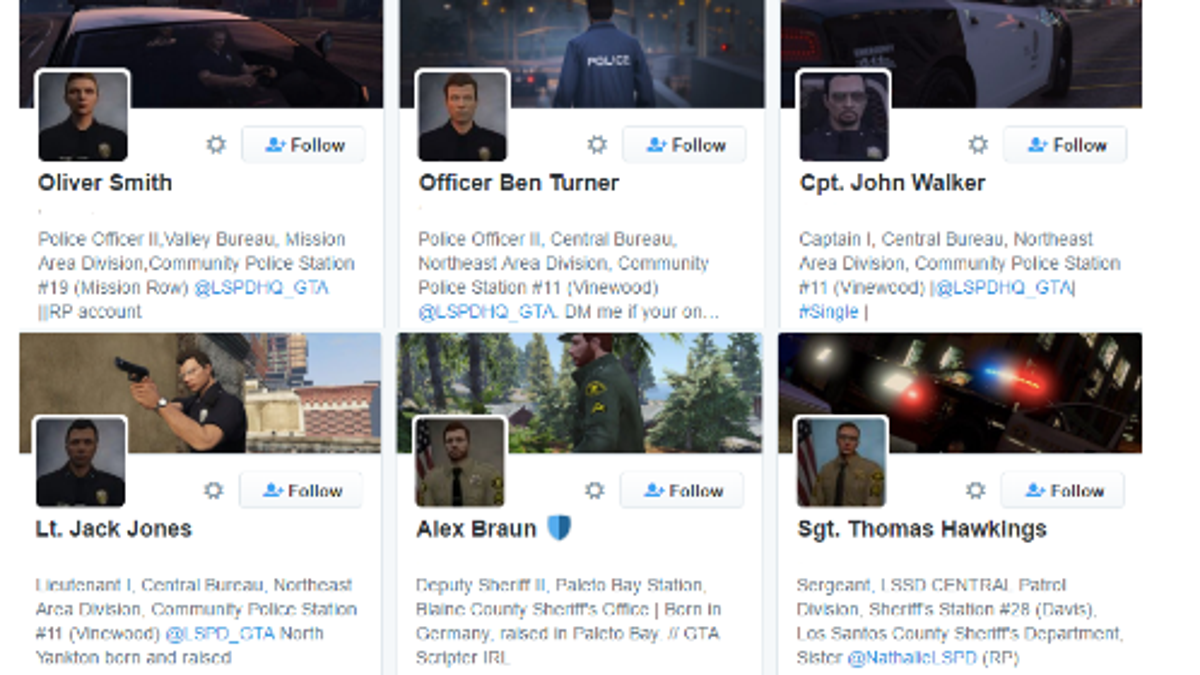Follow Lt. Jack Jones
This screenshot has height=675, width=1200.
(301, 491)
